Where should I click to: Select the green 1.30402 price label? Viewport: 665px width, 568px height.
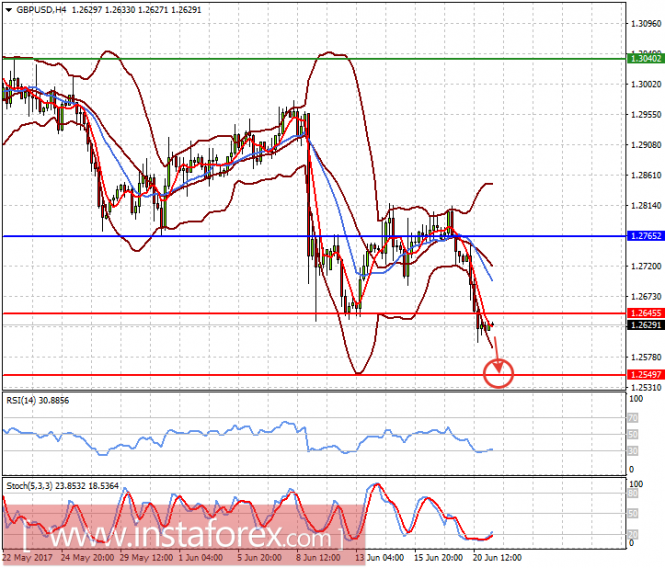point(645,59)
